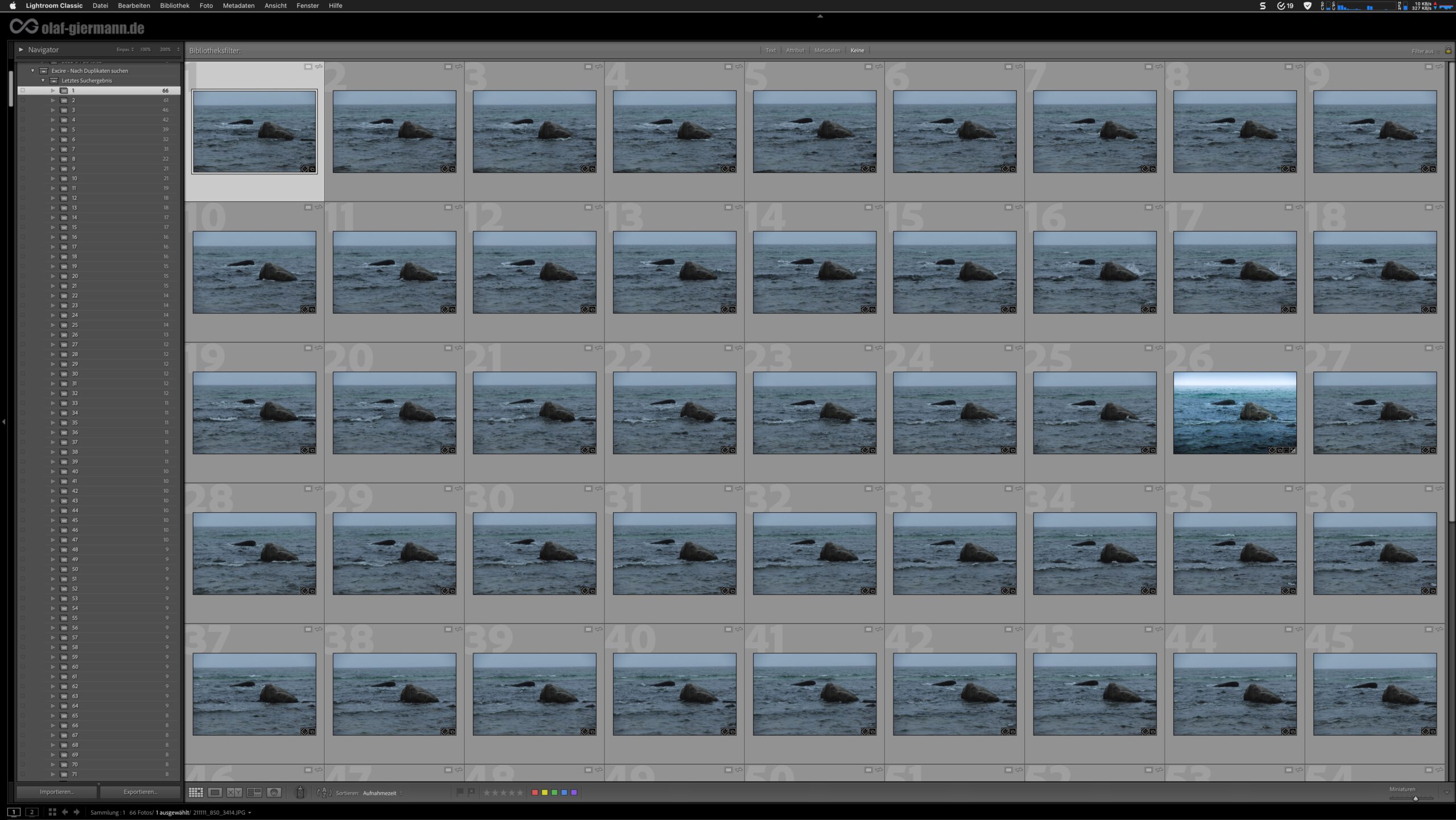Open the Bibliothek menu
Screen dimensions: 1456x820
coord(174,6)
